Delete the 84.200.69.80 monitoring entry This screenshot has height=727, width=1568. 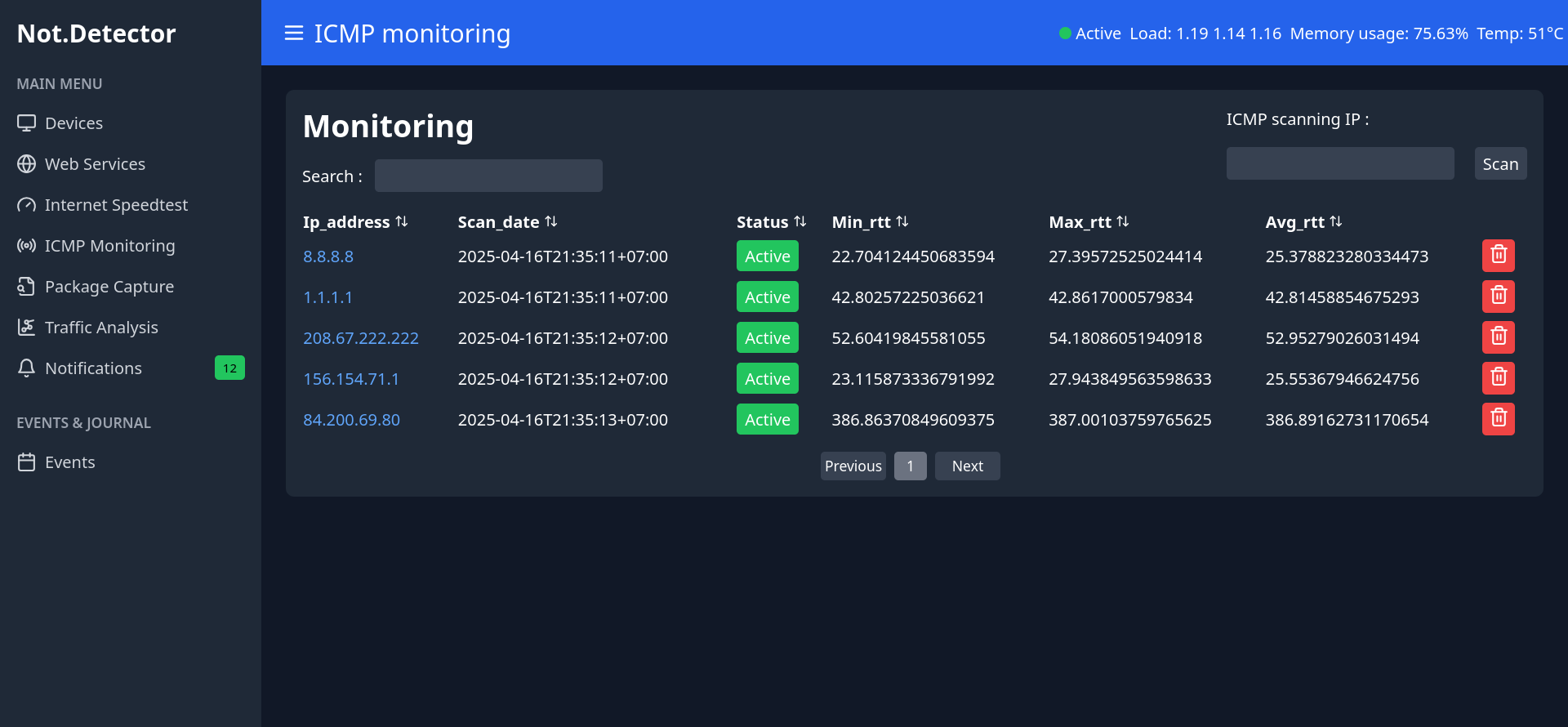(1499, 419)
